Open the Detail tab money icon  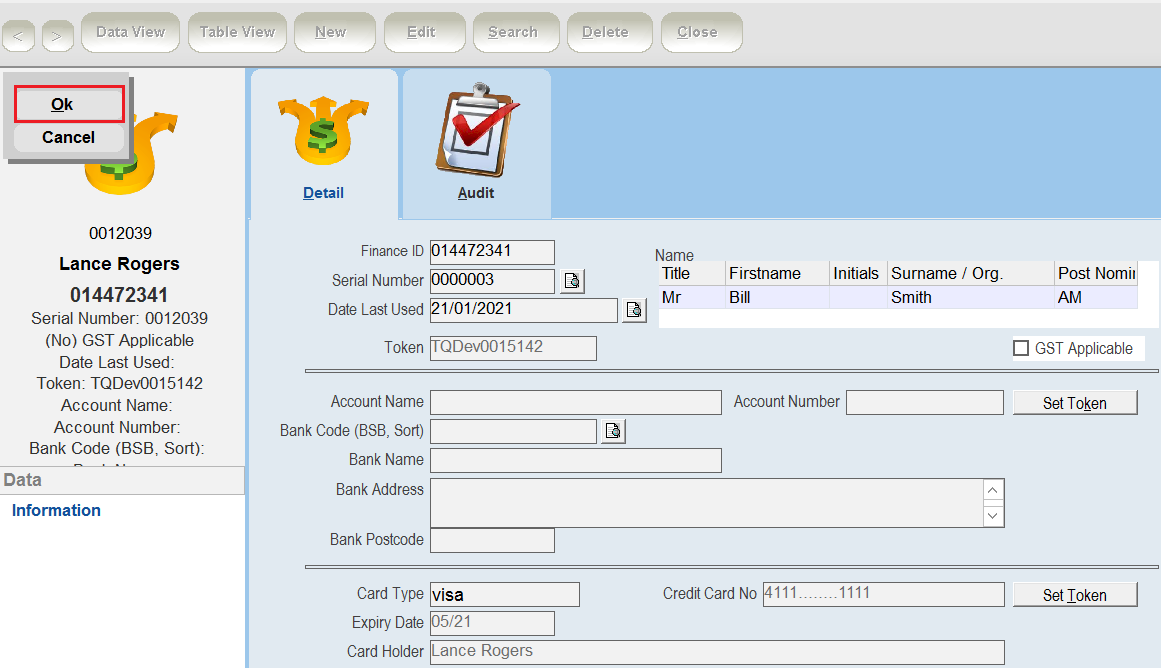coord(324,131)
